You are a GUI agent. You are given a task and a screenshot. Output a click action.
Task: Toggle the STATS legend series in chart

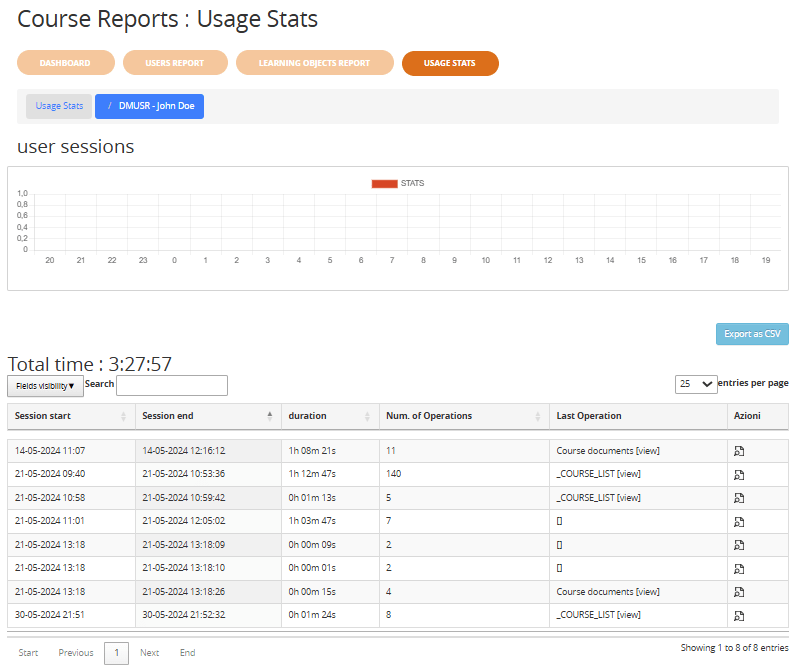pos(397,184)
